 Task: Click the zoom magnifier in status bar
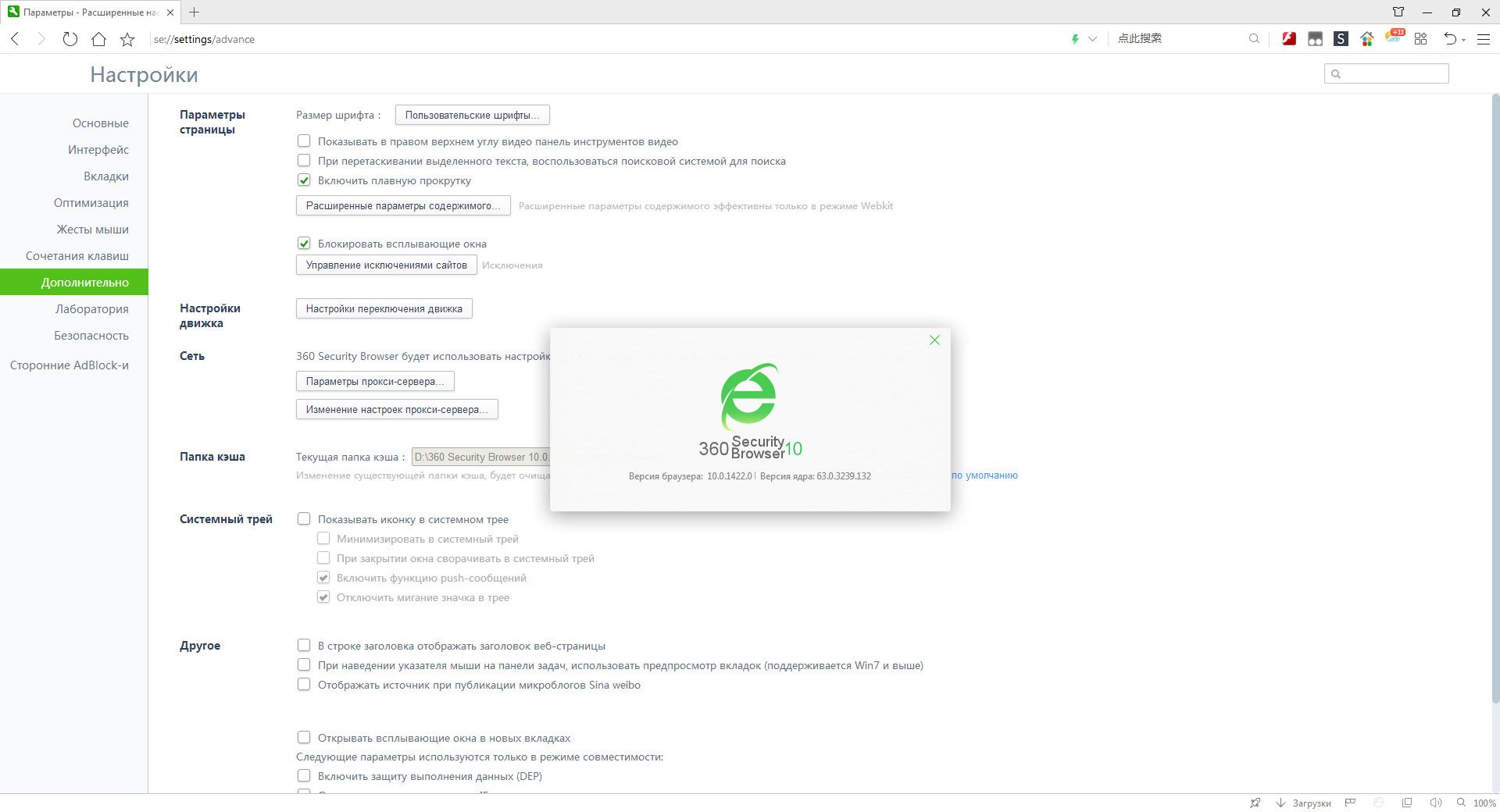1461,803
